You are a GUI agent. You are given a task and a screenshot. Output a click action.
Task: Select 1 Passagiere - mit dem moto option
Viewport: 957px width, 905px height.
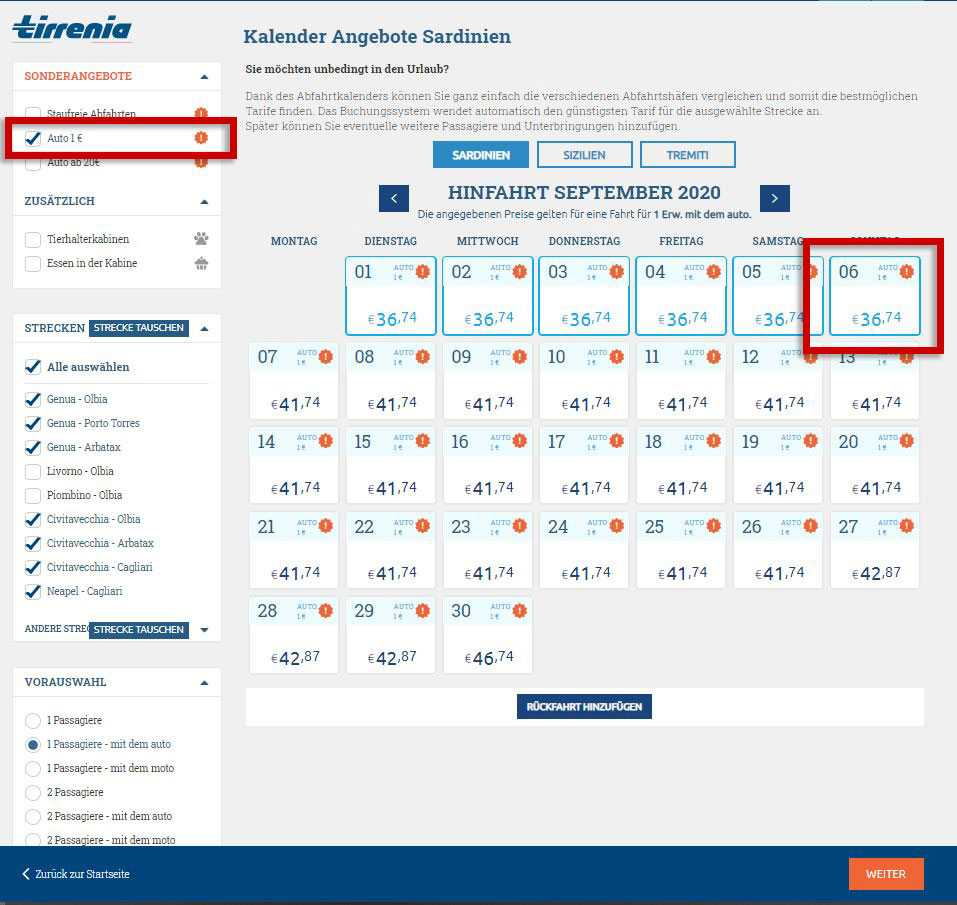33,768
